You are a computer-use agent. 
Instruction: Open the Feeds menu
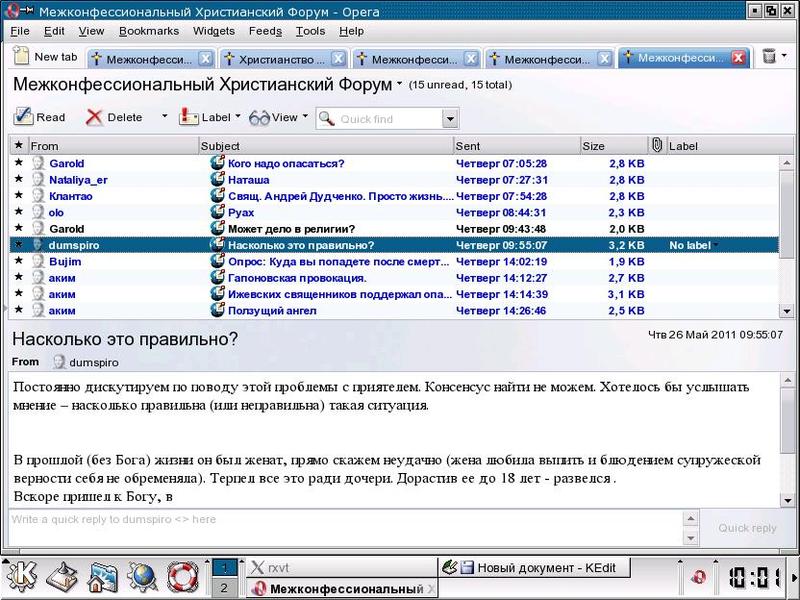coord(265,31)
